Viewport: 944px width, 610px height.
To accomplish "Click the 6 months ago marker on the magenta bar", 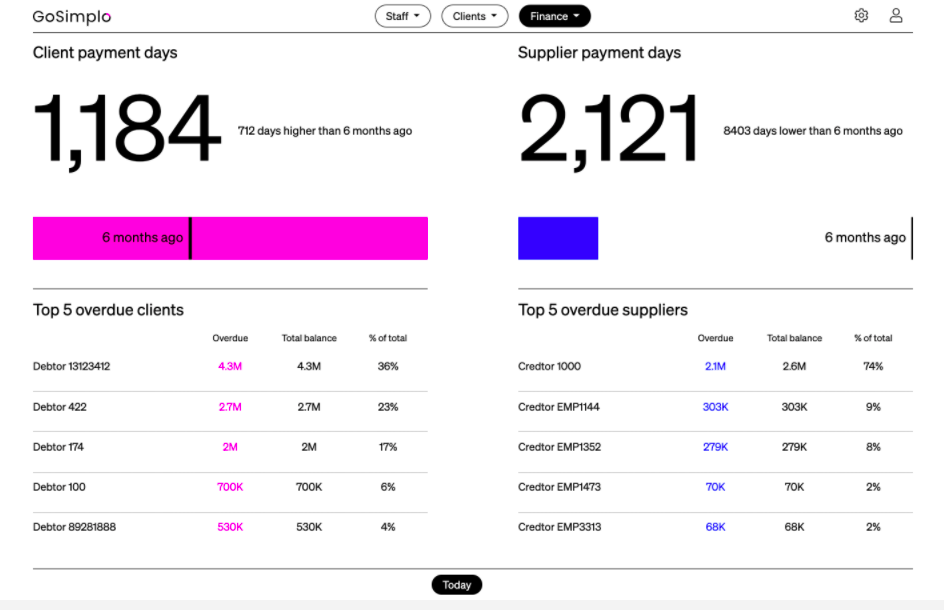I will point(190,238).
